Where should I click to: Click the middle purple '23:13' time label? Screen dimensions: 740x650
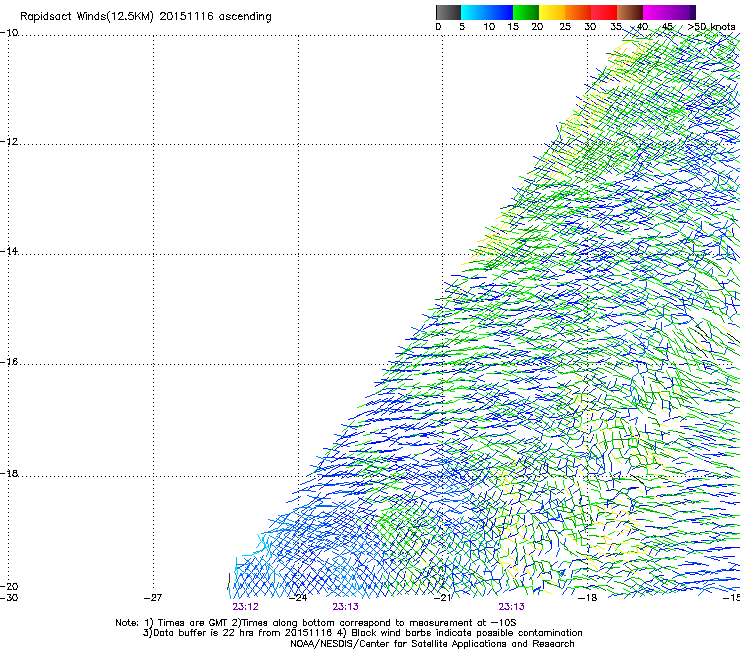click(345, 607)
